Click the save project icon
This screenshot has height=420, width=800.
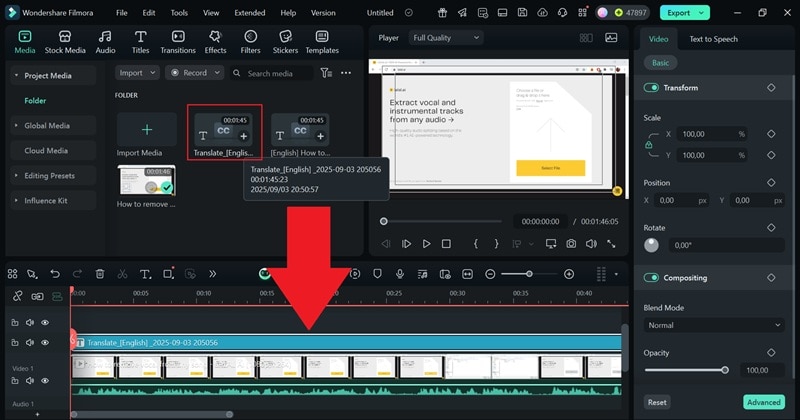tap(522, 13)
